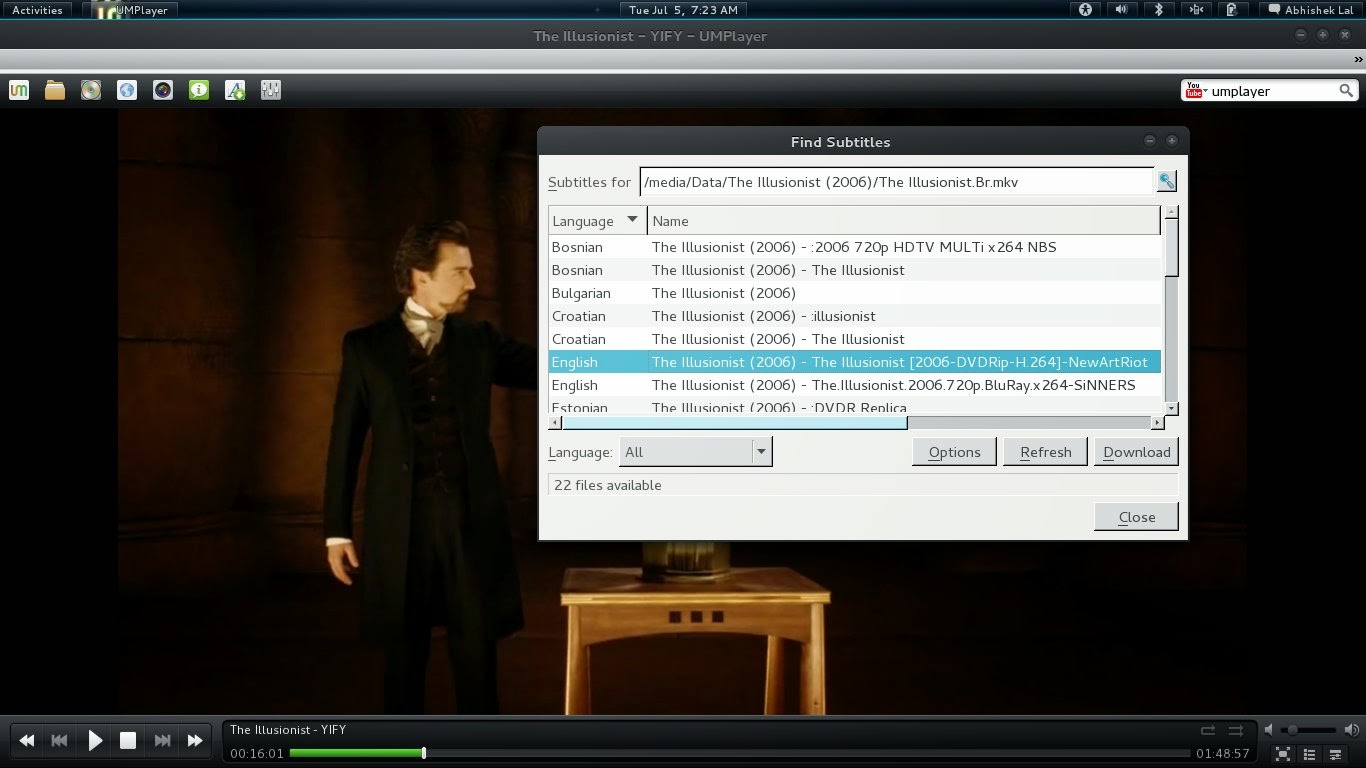This screenshot has width=1366, height=768.
Task: Expand the hidden menu overflow chevron
Action: (1359, 60)
